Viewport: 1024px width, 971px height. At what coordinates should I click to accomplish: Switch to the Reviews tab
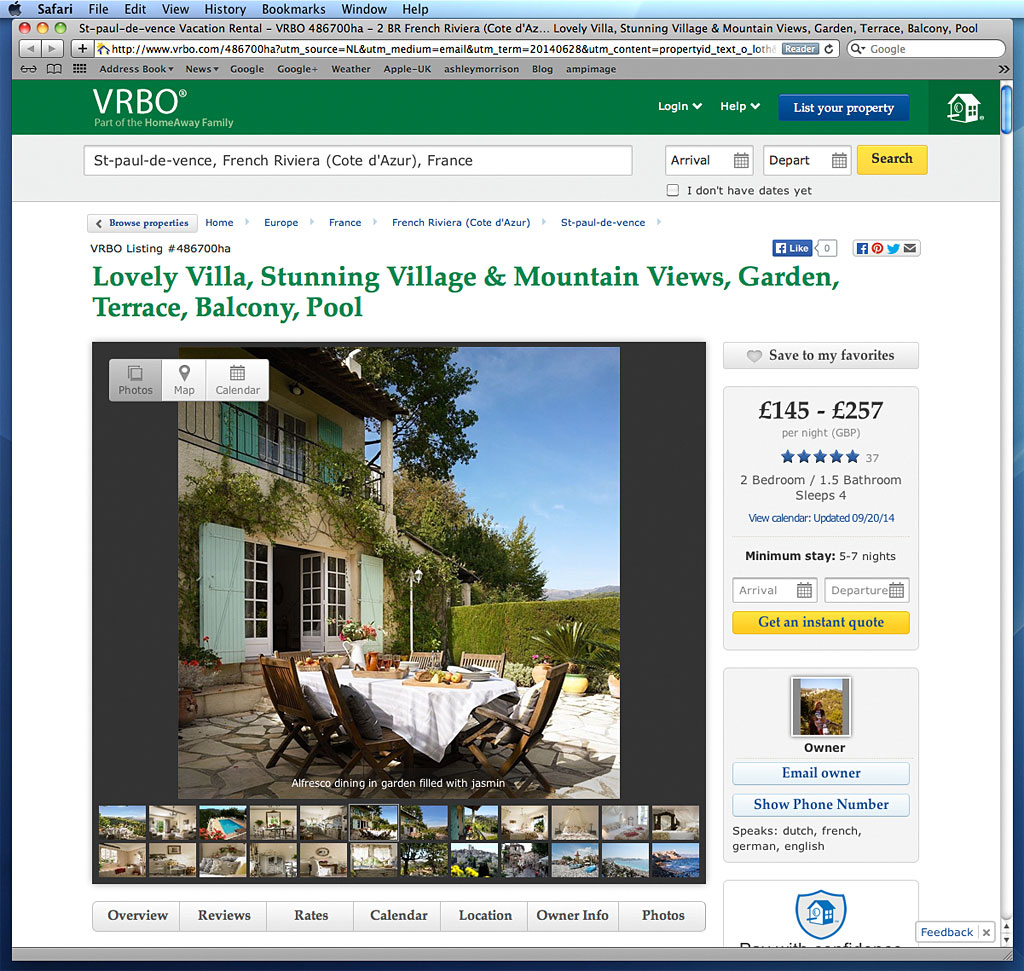[x=223, y=915]
